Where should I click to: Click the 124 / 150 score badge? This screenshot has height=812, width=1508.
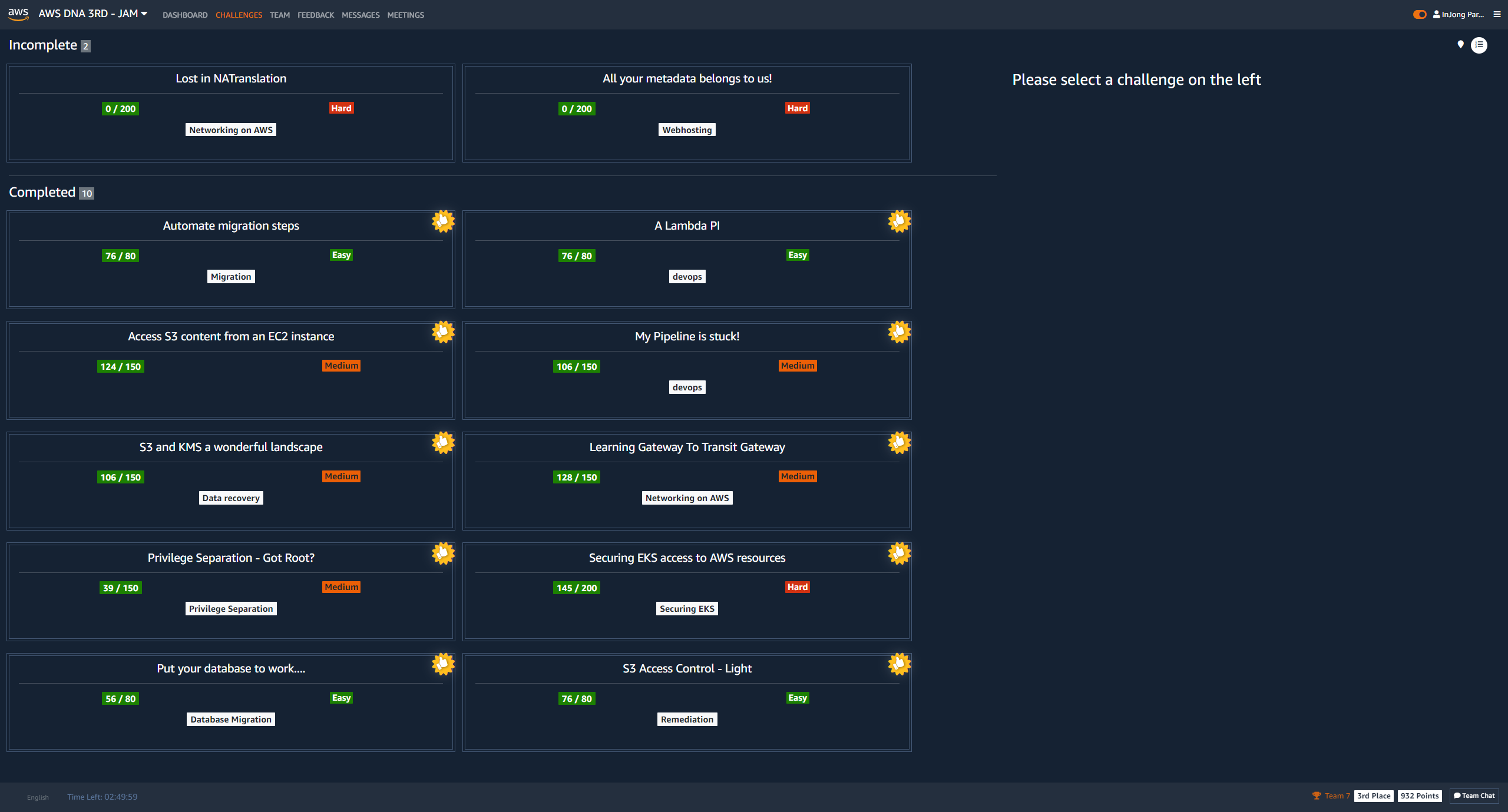tap(120, 366)
